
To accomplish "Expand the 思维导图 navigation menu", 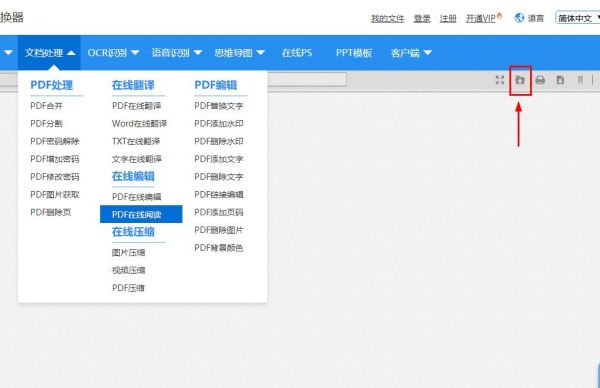I will [239, 53].
